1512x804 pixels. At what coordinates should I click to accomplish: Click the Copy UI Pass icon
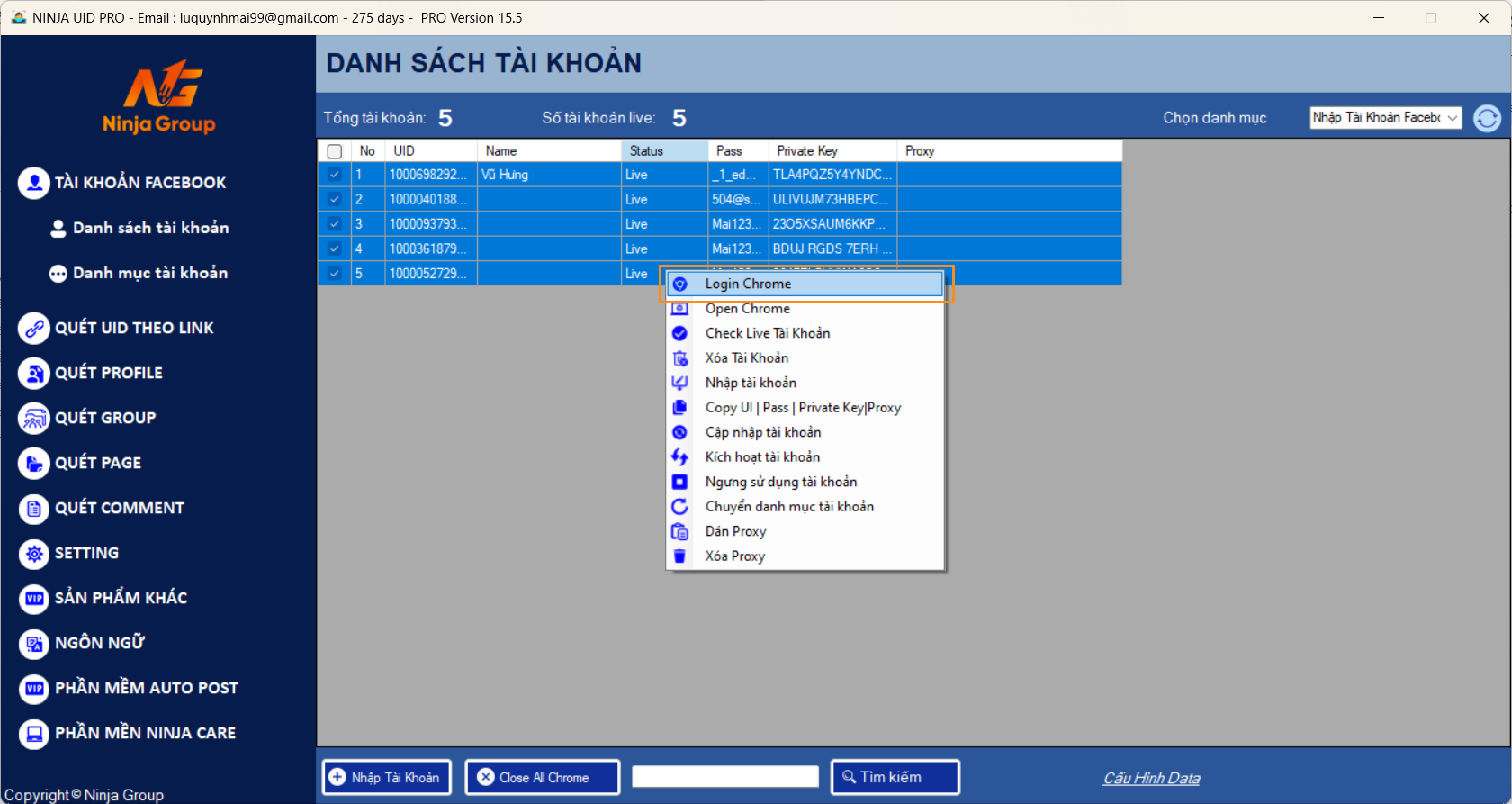pyautogui.click(x=680, y=408)
